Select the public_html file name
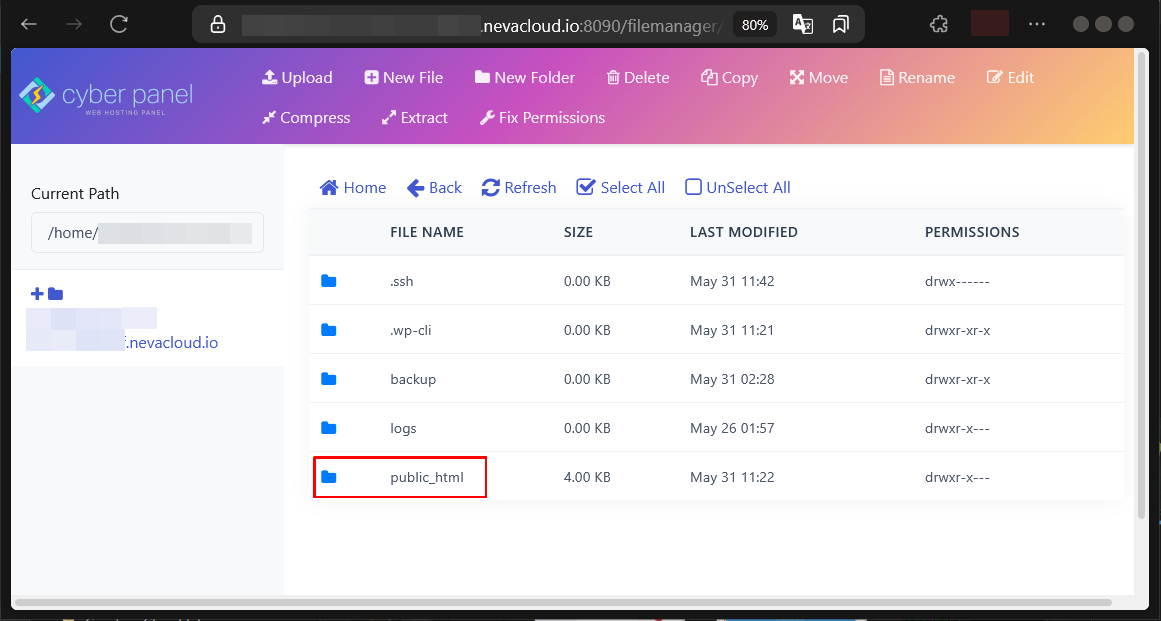The image size is (1161, 621). coord(427,477)
